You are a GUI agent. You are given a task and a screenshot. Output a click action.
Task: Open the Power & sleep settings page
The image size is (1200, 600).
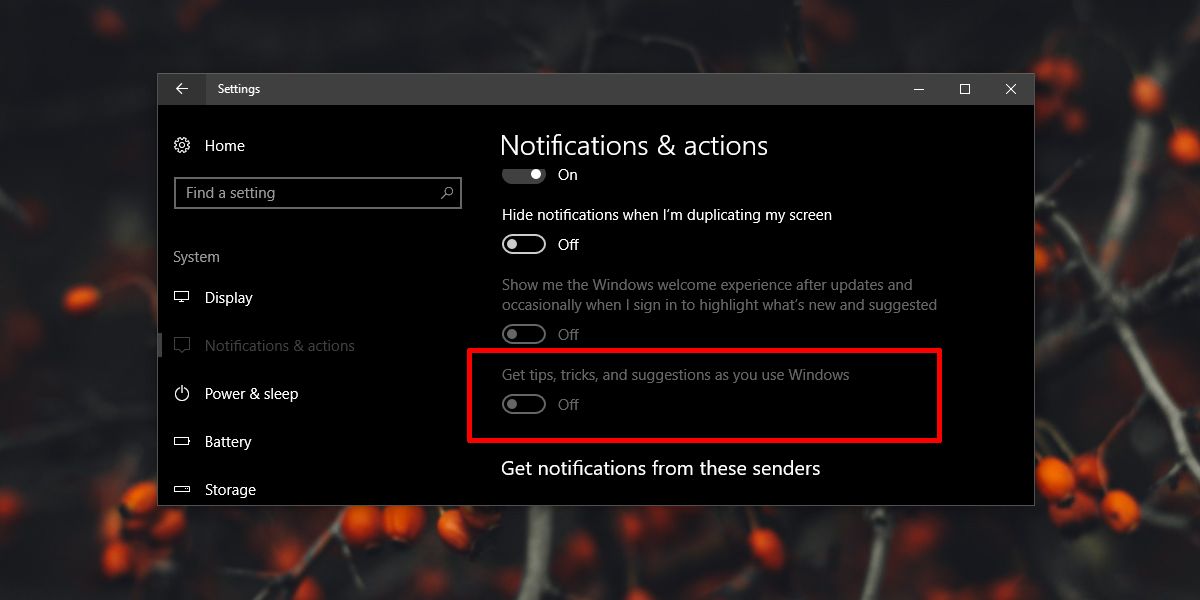tap(251, 394)
